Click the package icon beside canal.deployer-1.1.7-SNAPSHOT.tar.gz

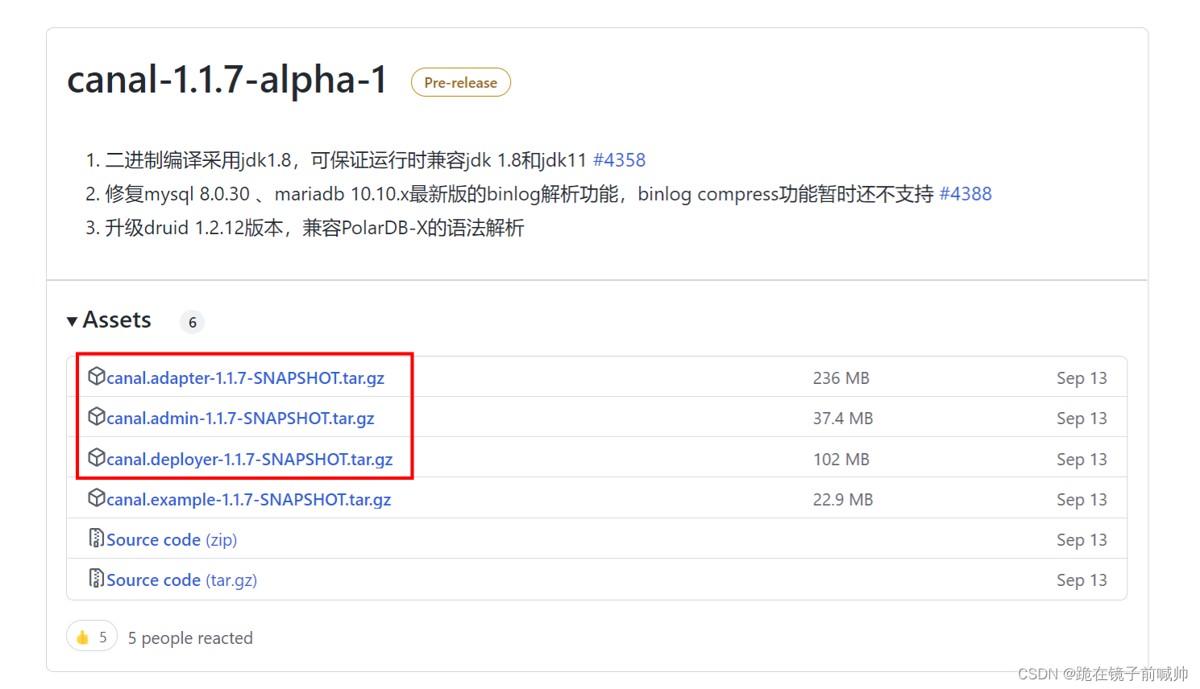tap(96, 458)
